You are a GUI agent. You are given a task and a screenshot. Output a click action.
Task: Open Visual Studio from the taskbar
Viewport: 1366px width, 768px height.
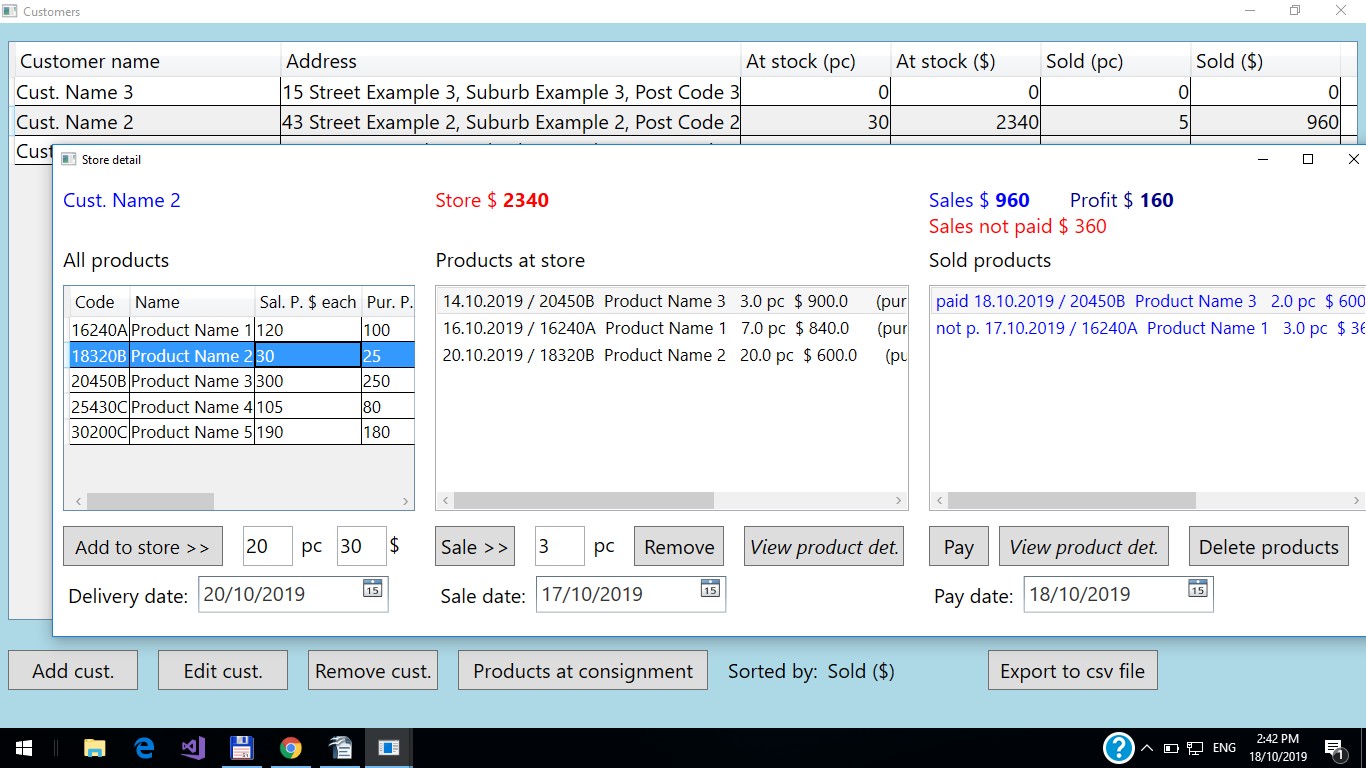pos(193,748)
